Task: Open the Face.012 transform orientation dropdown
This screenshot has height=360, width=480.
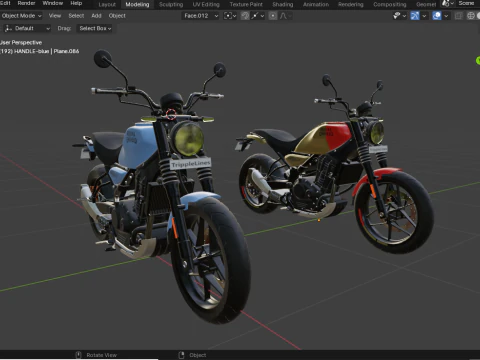Action: [200, 16]
